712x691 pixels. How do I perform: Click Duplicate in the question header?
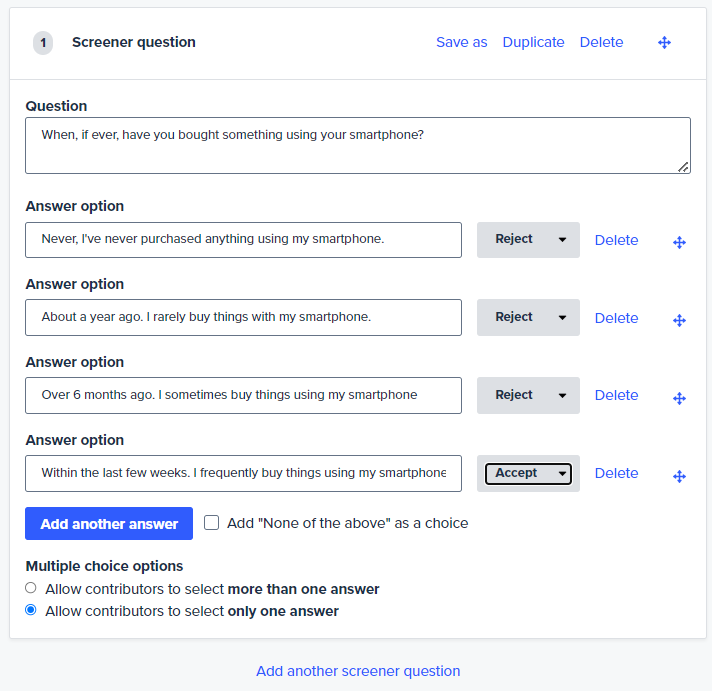[534, 42]
